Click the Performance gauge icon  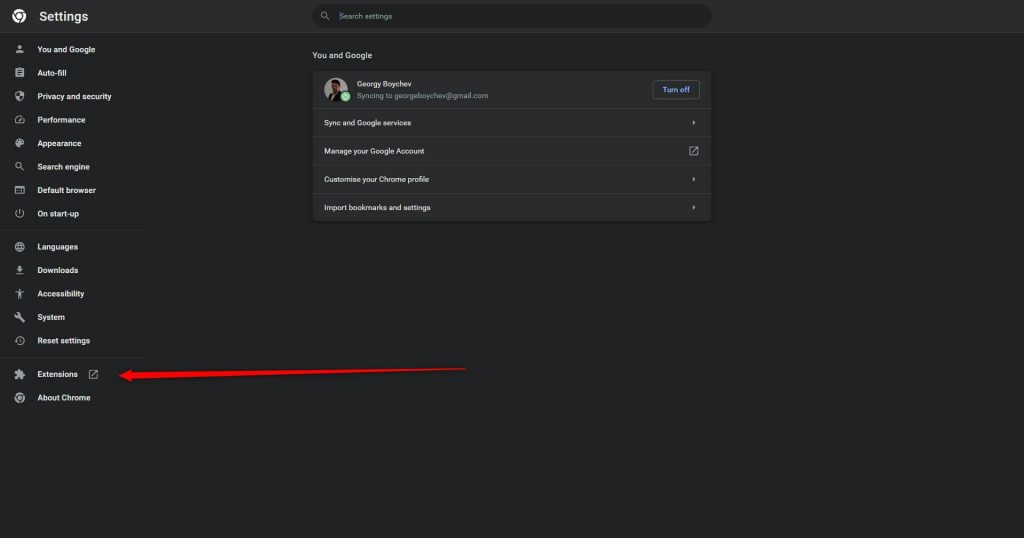point(20,119)
